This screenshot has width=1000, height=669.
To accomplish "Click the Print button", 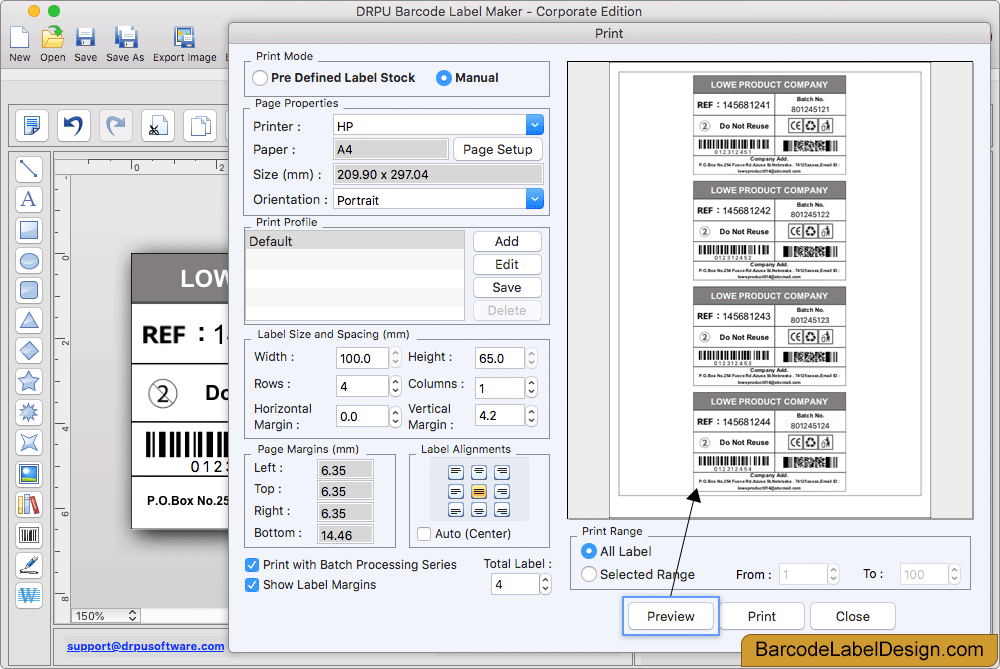I will pos(761,616).
